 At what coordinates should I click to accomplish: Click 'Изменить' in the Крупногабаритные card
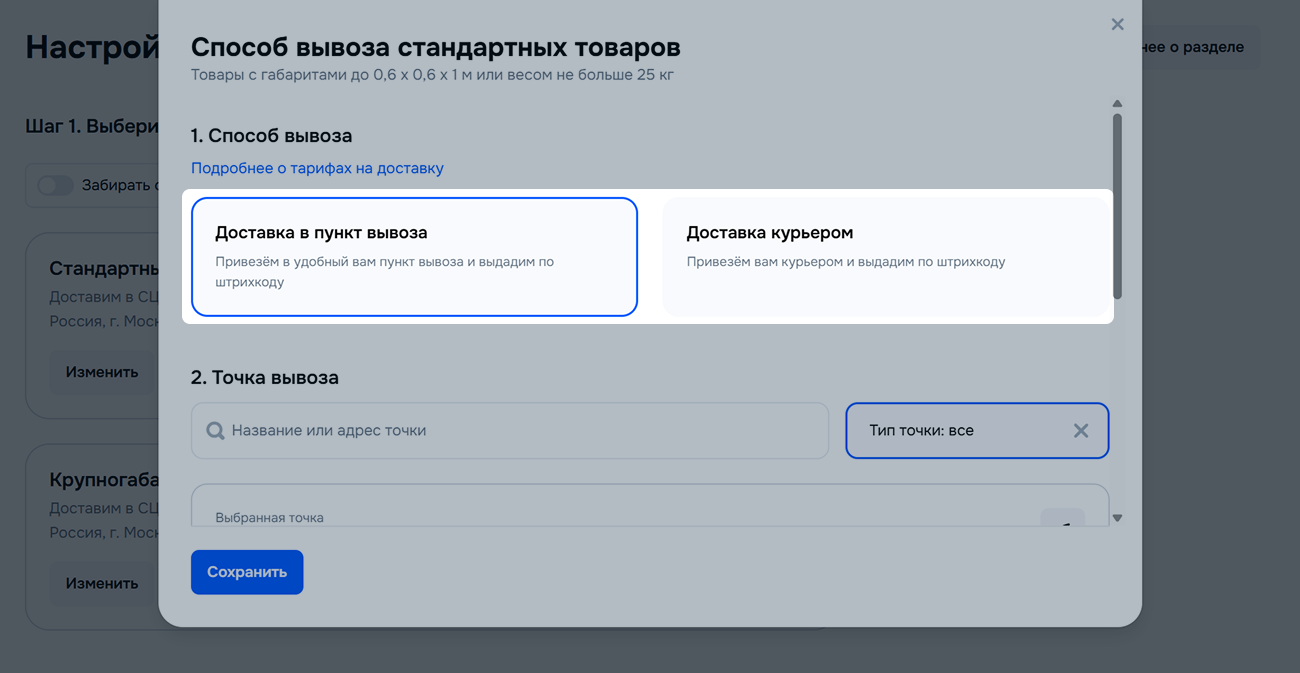[101, 583]
